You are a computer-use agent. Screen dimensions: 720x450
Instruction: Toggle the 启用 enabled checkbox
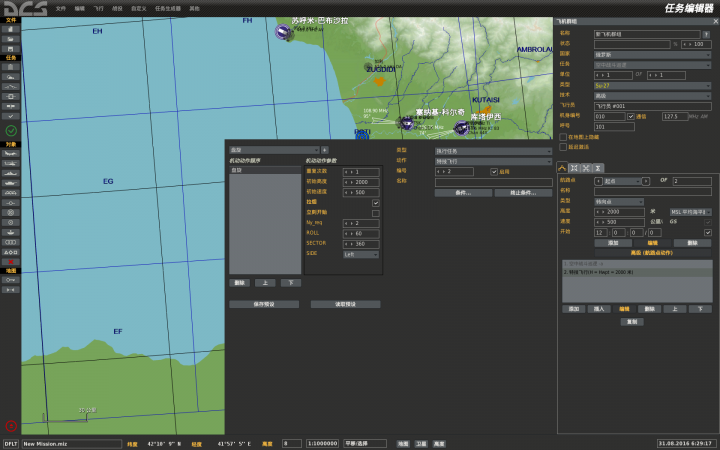(494, 172)
